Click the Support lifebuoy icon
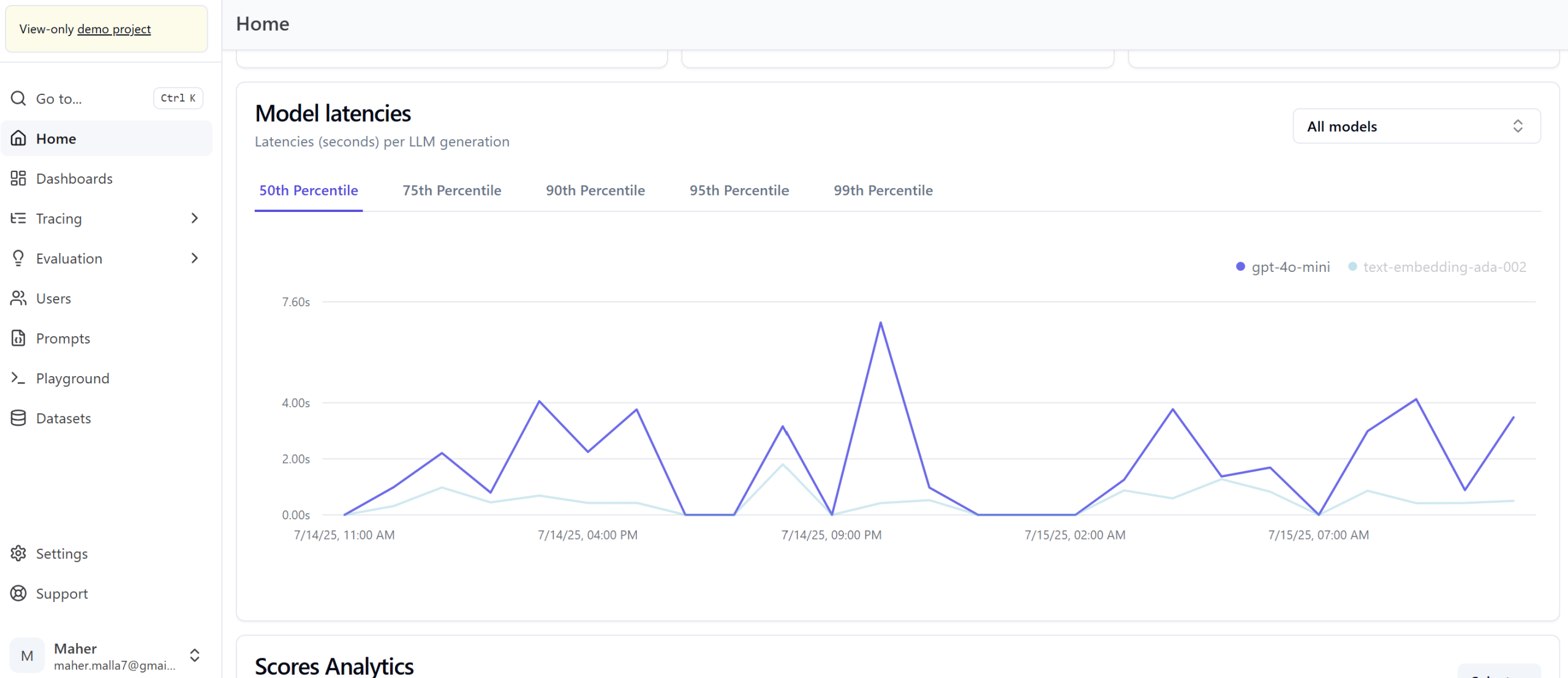Image resolution: width=1568 pixels, height=678 pixels. click(18, 593)
